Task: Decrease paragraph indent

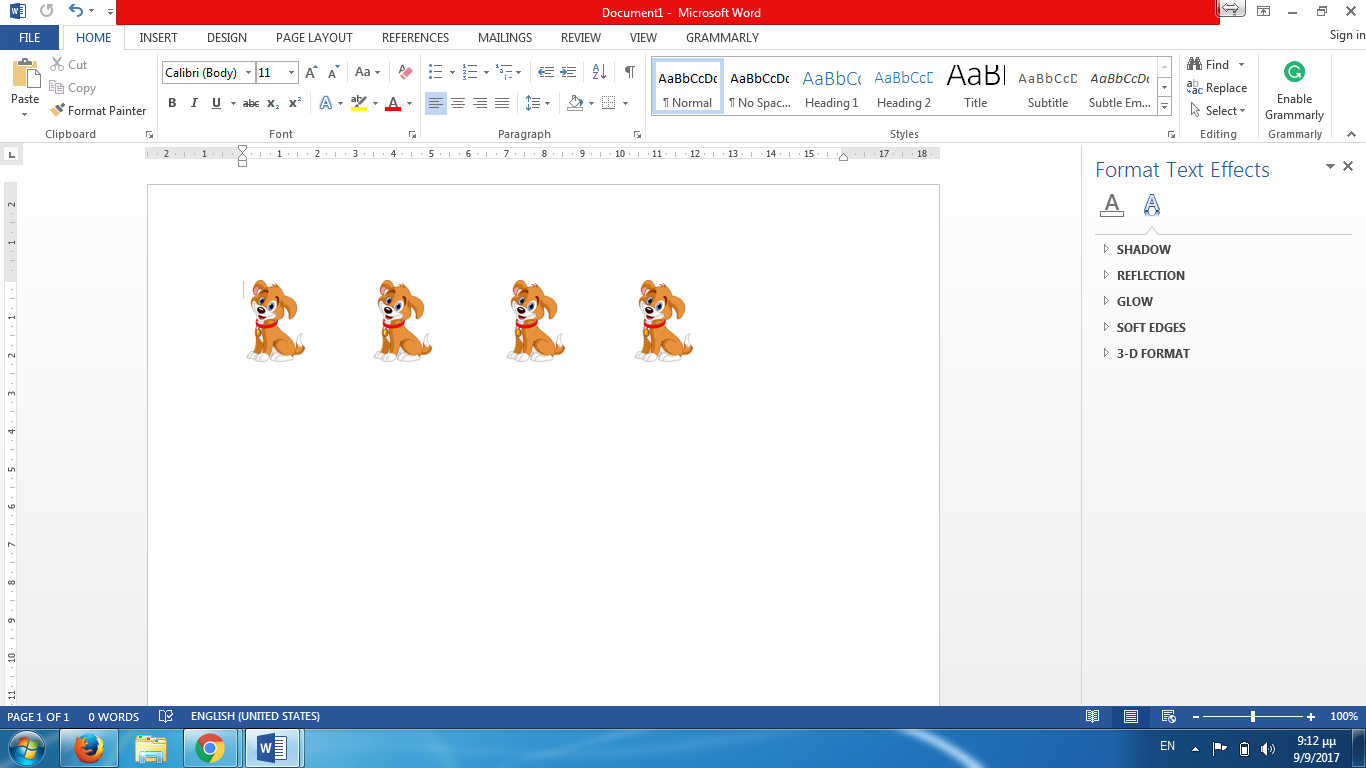Action: (x=546, y=72)
